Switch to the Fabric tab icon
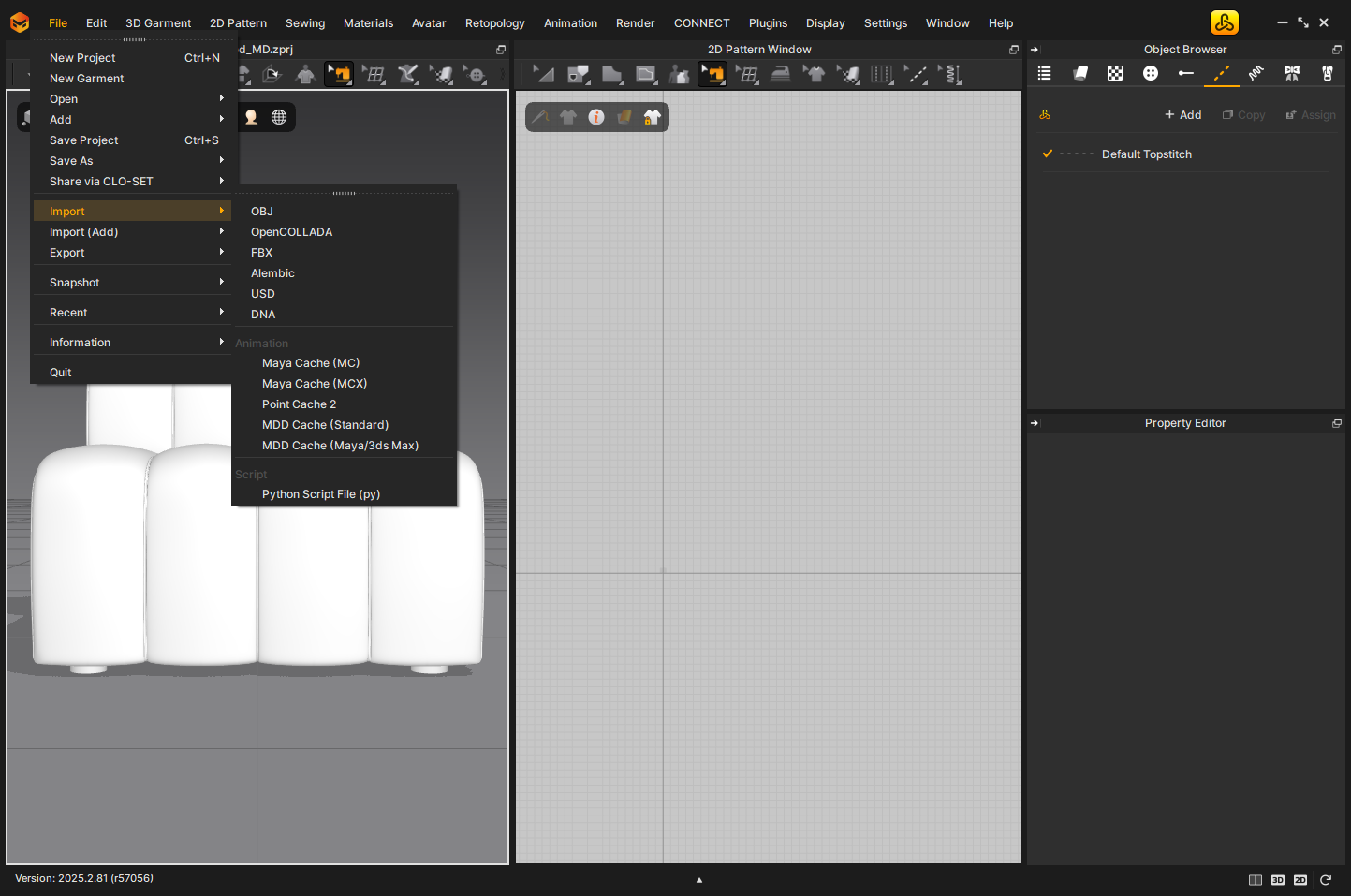1351x896 pixels. click(x=1080, y=73)
